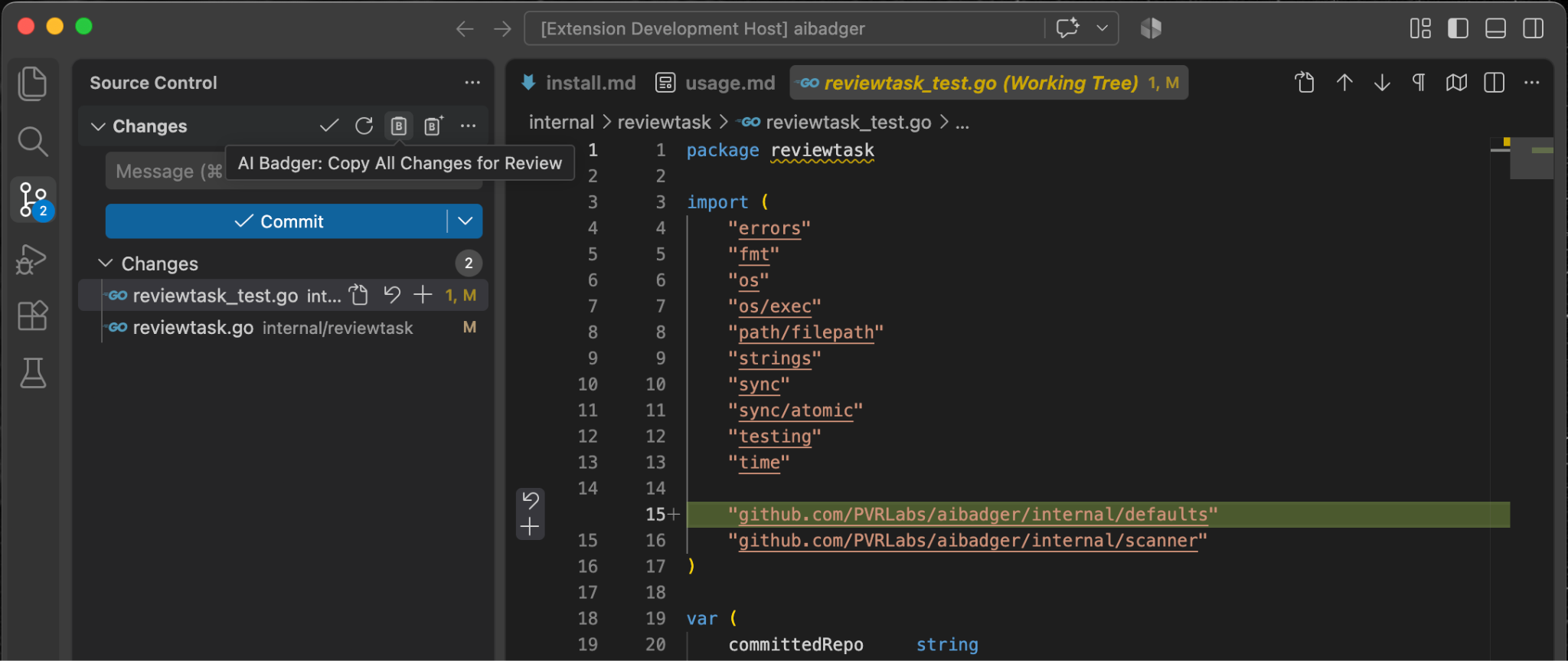The width and height of the screenshot is (1568, 661).
Task: Navigate forward with right arrow in title bar
Action: [502, 29]
